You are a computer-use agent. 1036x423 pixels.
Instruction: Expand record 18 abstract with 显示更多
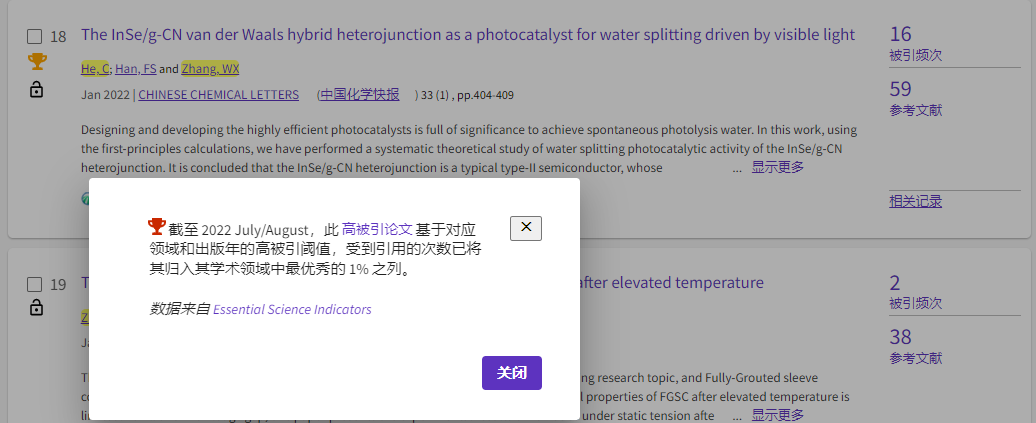(777, 167)
